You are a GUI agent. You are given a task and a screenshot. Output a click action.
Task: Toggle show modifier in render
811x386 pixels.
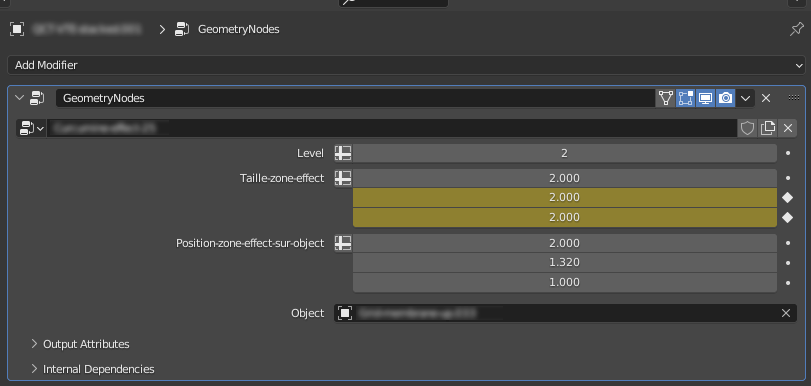[x=726, y=98]
